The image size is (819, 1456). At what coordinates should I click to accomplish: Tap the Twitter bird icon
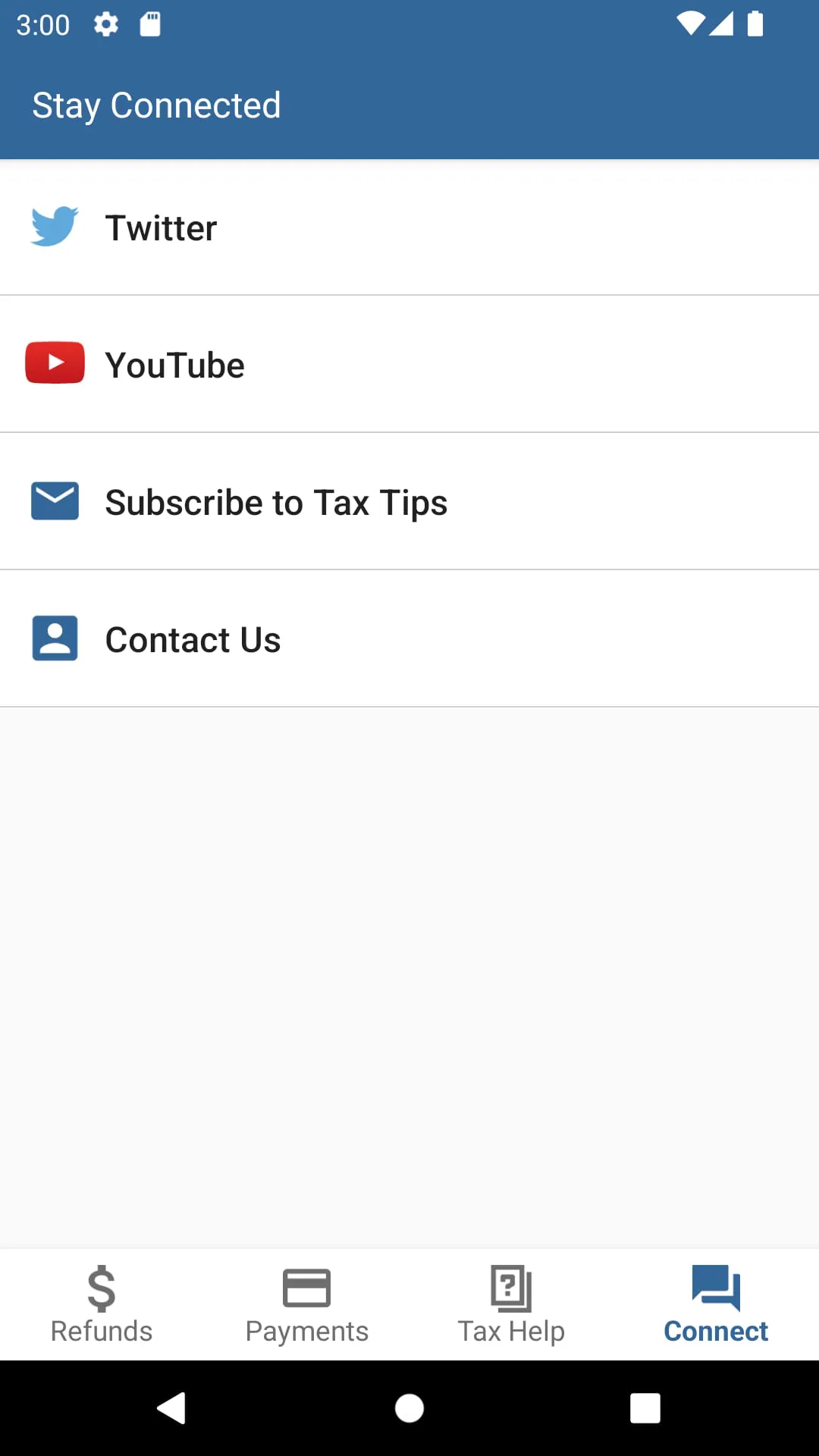click(x=55, y=226)
